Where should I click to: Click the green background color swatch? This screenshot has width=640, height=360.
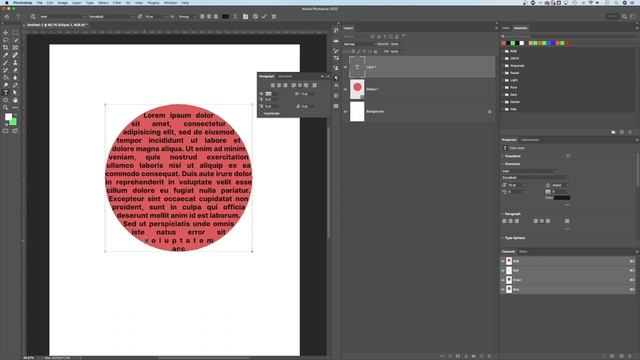click(x=13, y=122)
